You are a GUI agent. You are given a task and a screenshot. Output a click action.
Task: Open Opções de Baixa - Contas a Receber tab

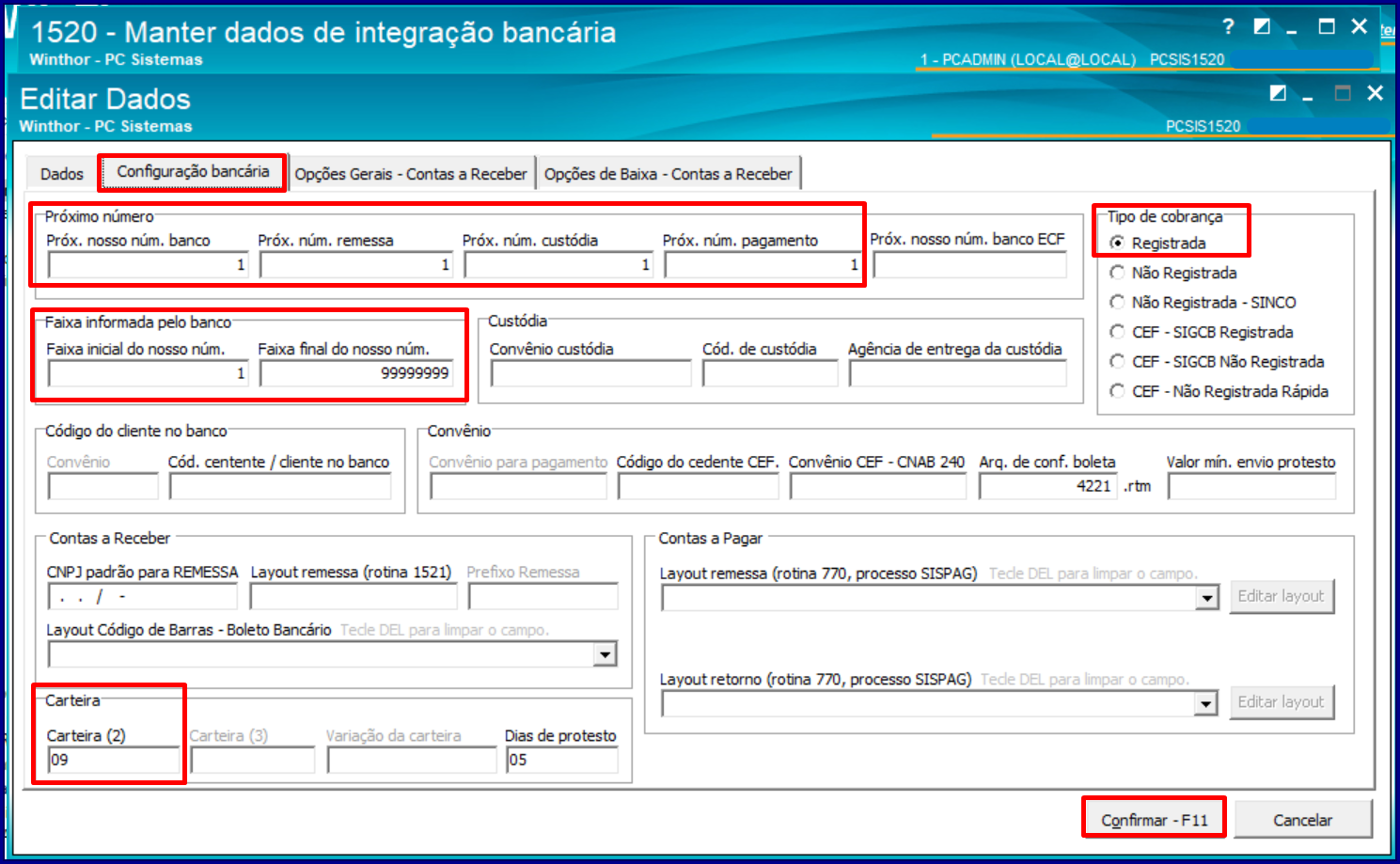(x=668, y=174)
